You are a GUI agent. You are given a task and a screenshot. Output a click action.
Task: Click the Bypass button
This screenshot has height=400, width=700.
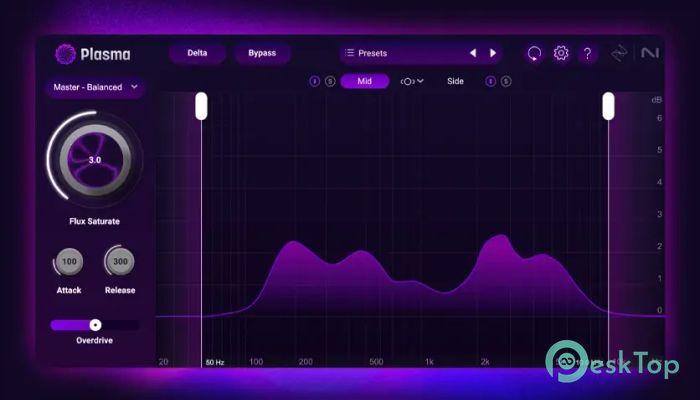click(x=262, y=53)
